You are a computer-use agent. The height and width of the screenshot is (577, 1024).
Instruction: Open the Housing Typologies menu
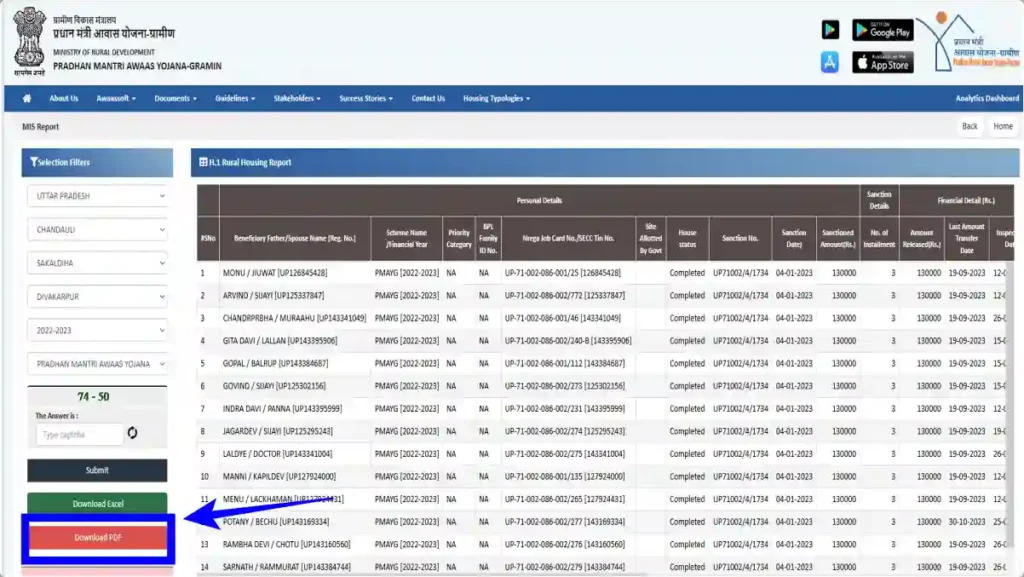coord(496,99)
